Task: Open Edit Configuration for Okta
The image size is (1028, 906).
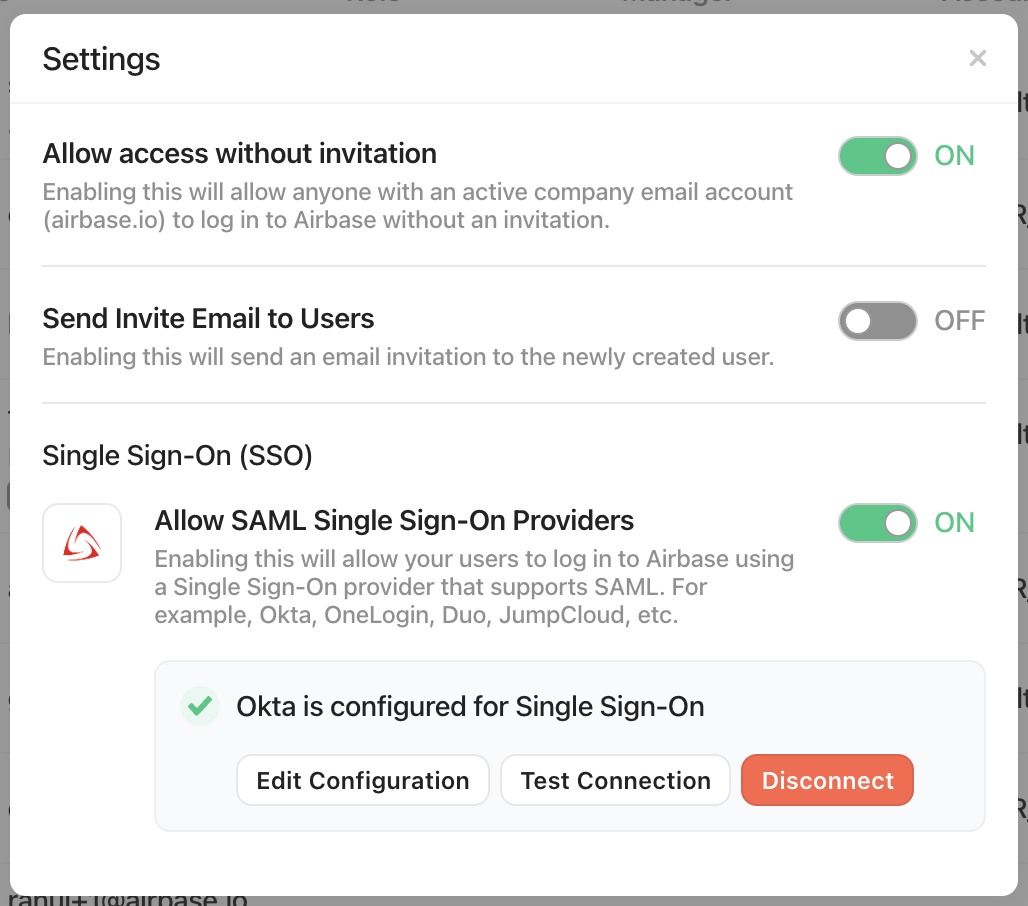Action: pyautogui.click(x=363, y=780)
